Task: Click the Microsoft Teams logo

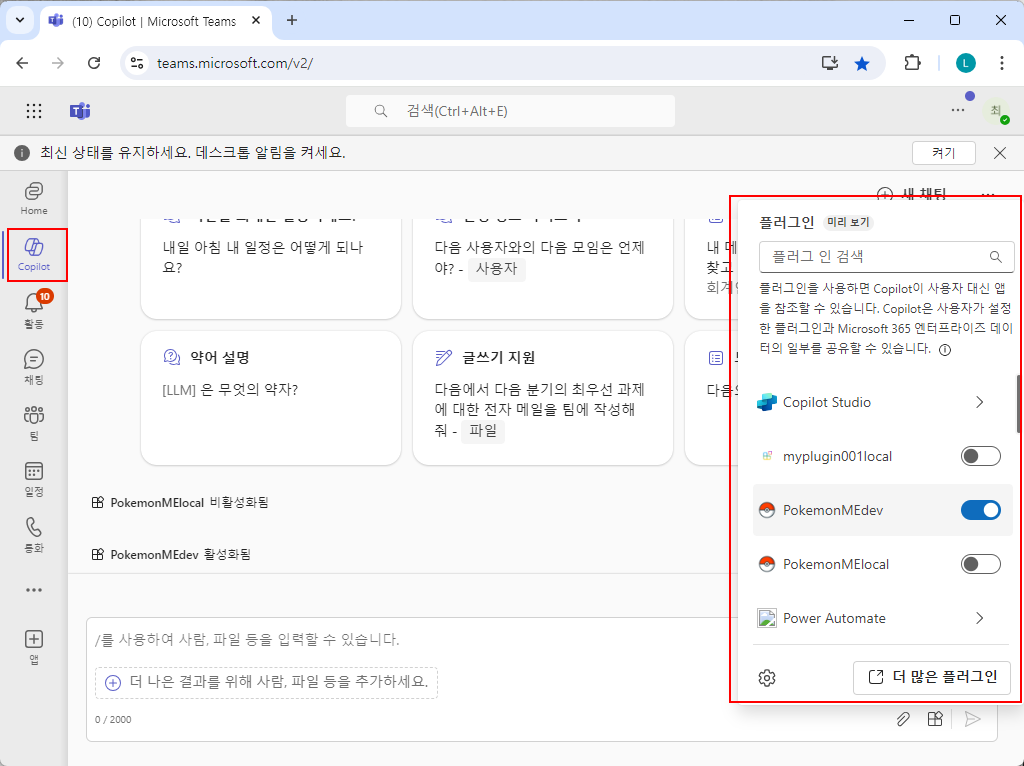Action: (x=80, y=111)
